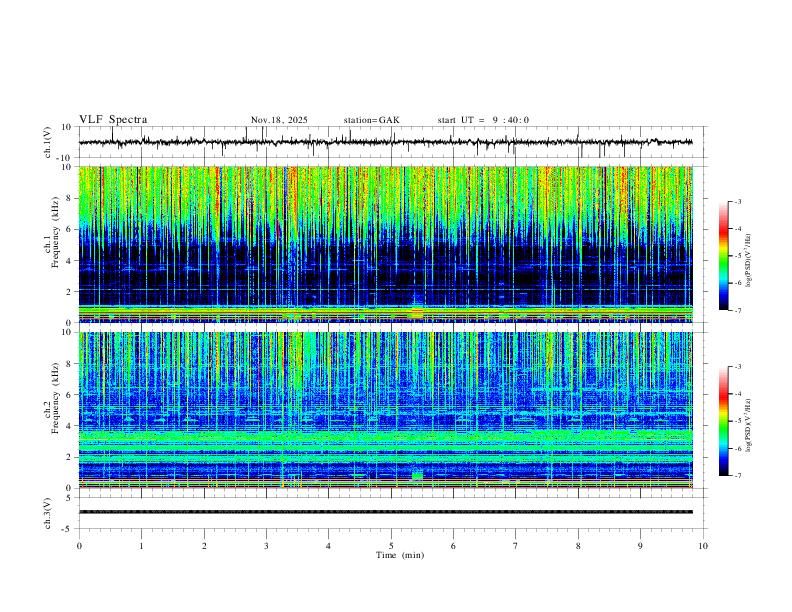Click the upper PSD color bar
Screen dimensions: 792x612
click(x=723, y=256)
